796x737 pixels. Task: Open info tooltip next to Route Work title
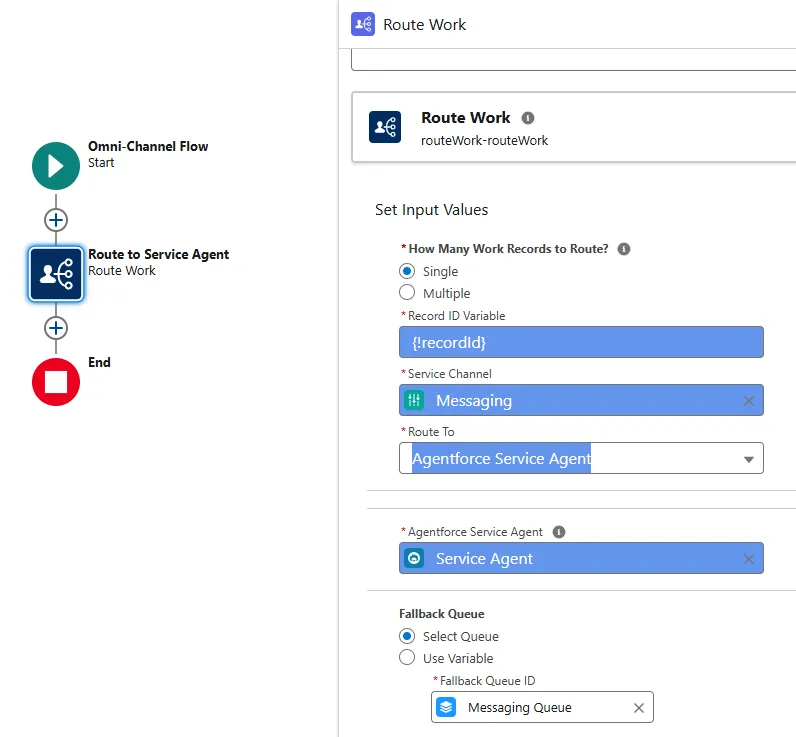tap(528, 118)
